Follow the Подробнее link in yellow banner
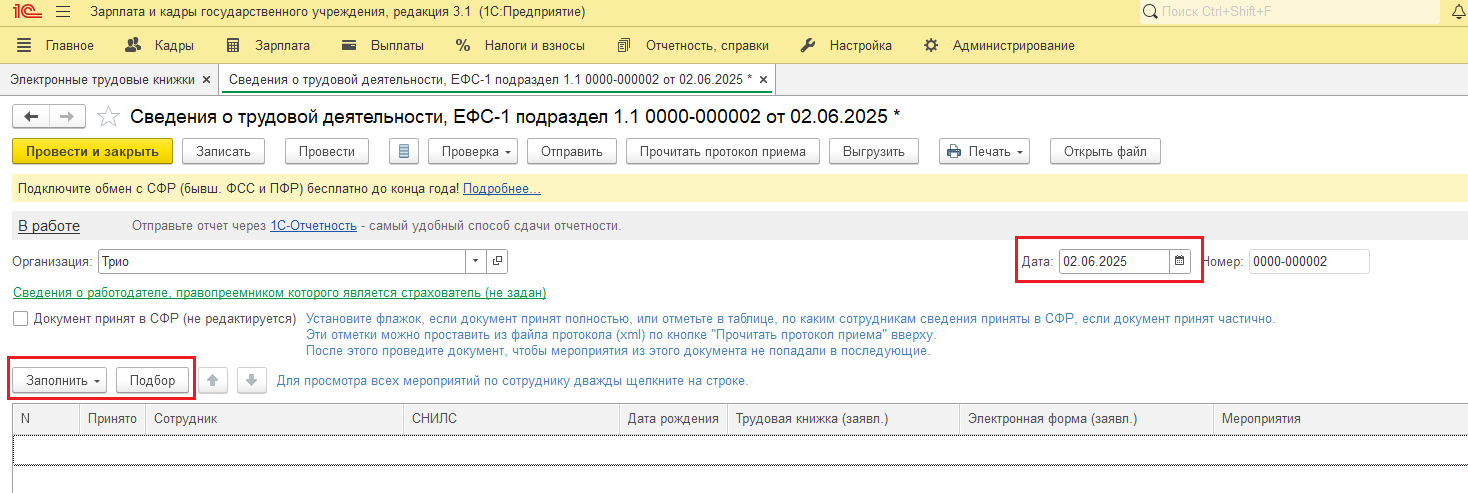The image size is (1468, 493). pyautogui.click(x=502, y=189)
